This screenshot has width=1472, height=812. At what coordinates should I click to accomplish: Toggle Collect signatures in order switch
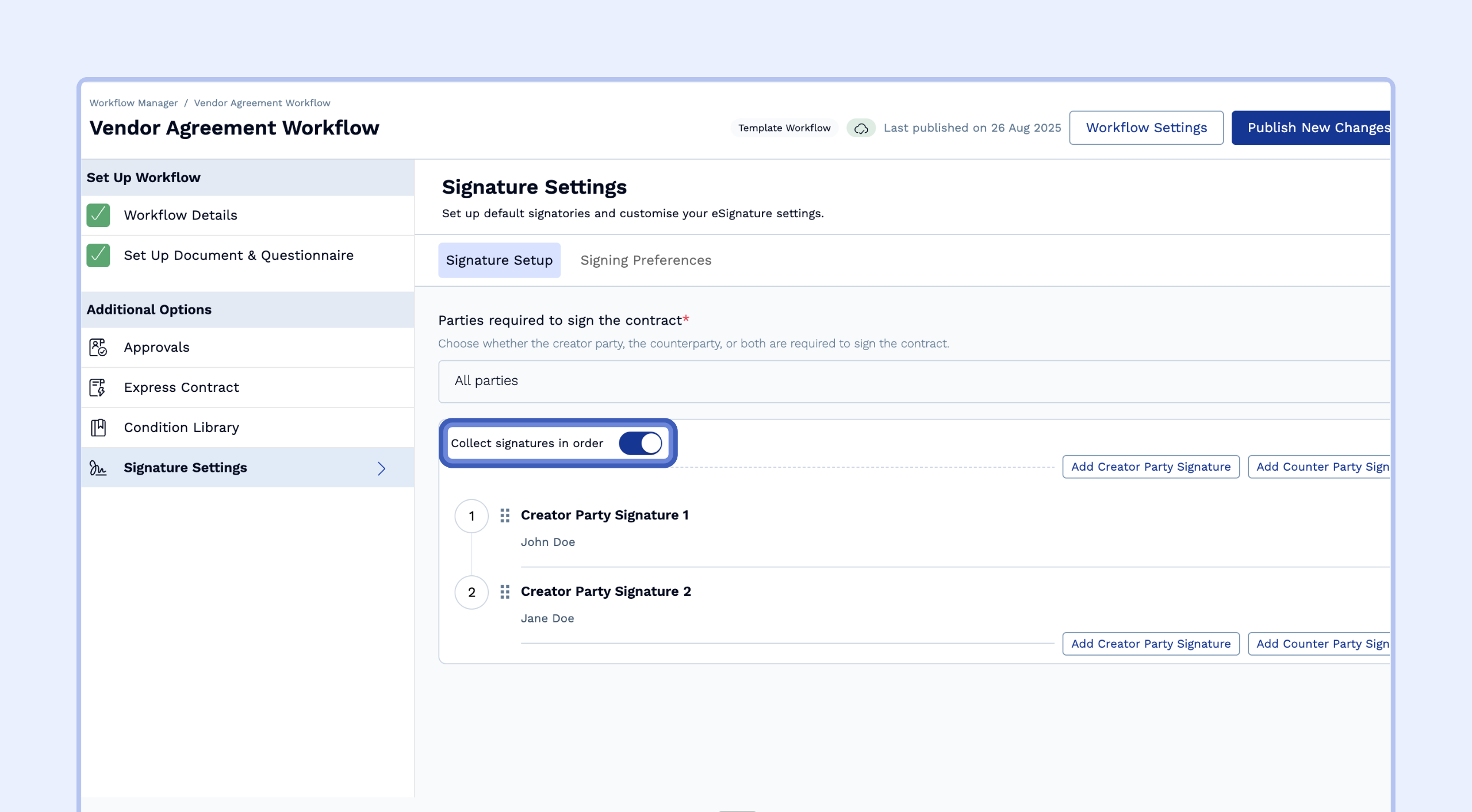pos(640,443)
